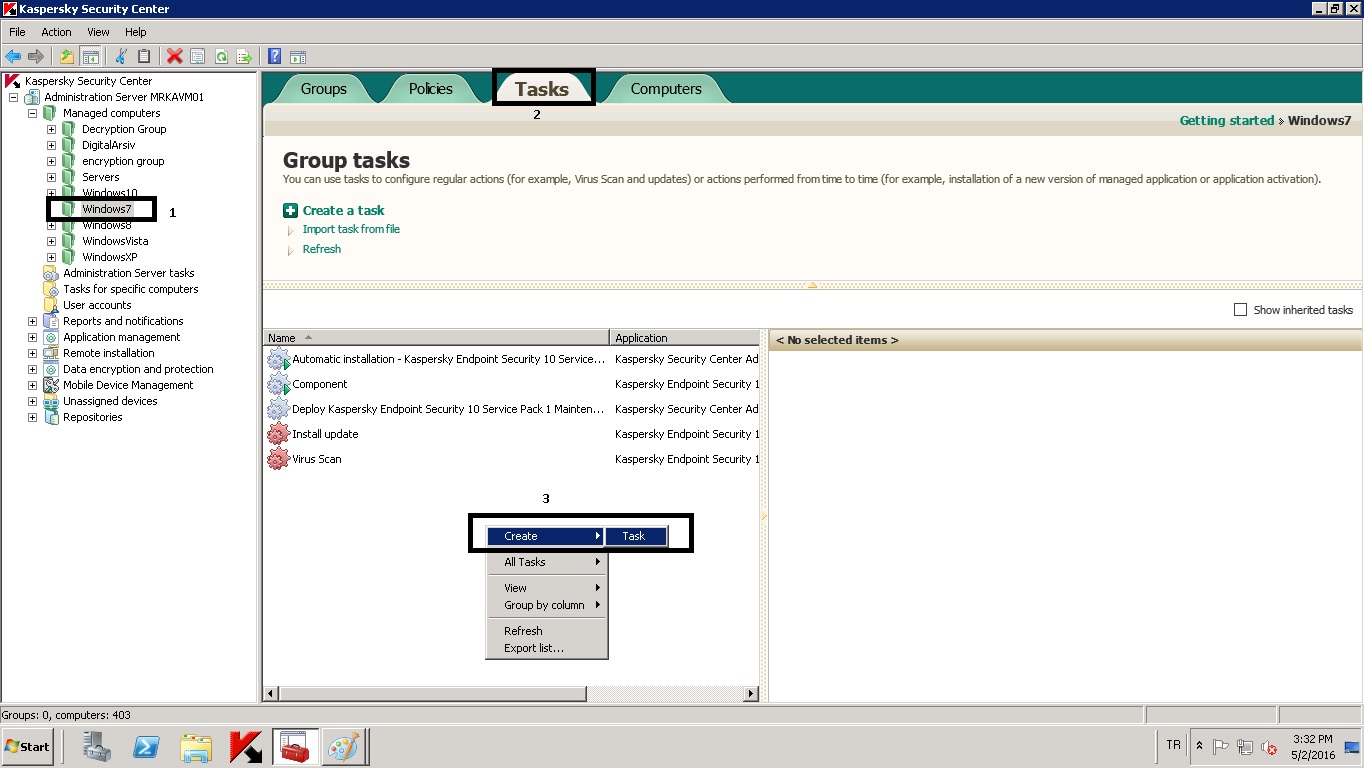Viewport: 1364px width, 768px height.
Task: Click Import task from file link
Action: pos(351,229)
